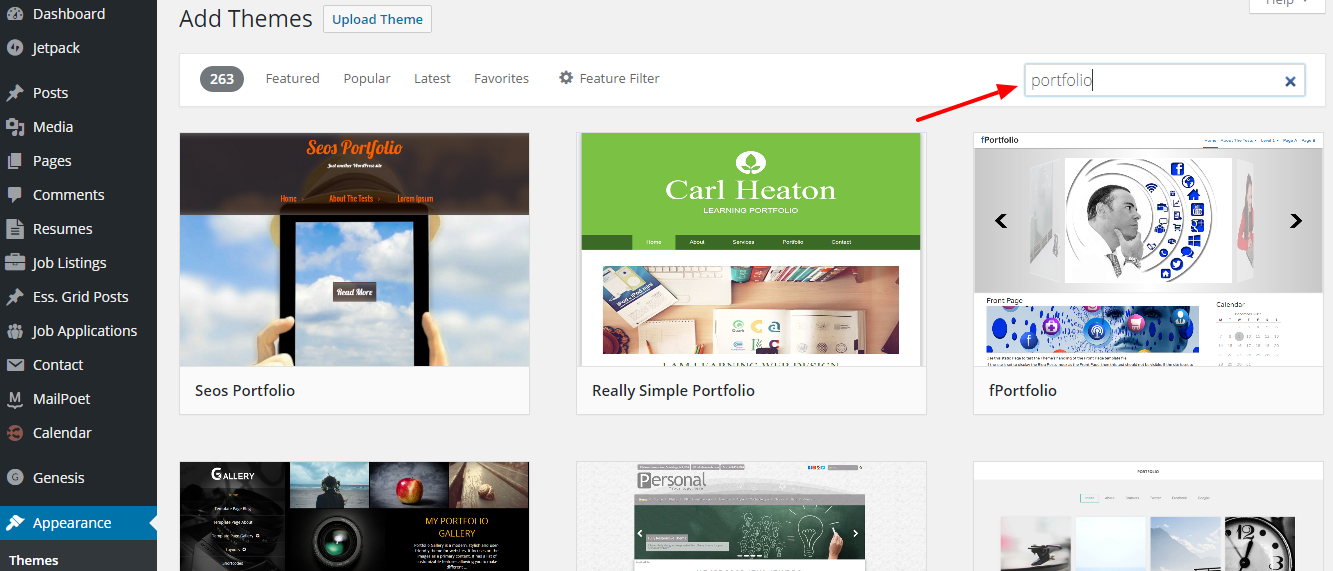1333x571 pixels.
Task: Click the Read More button in Seos preview
Action: pyautogui.click(x=355, y=292)
